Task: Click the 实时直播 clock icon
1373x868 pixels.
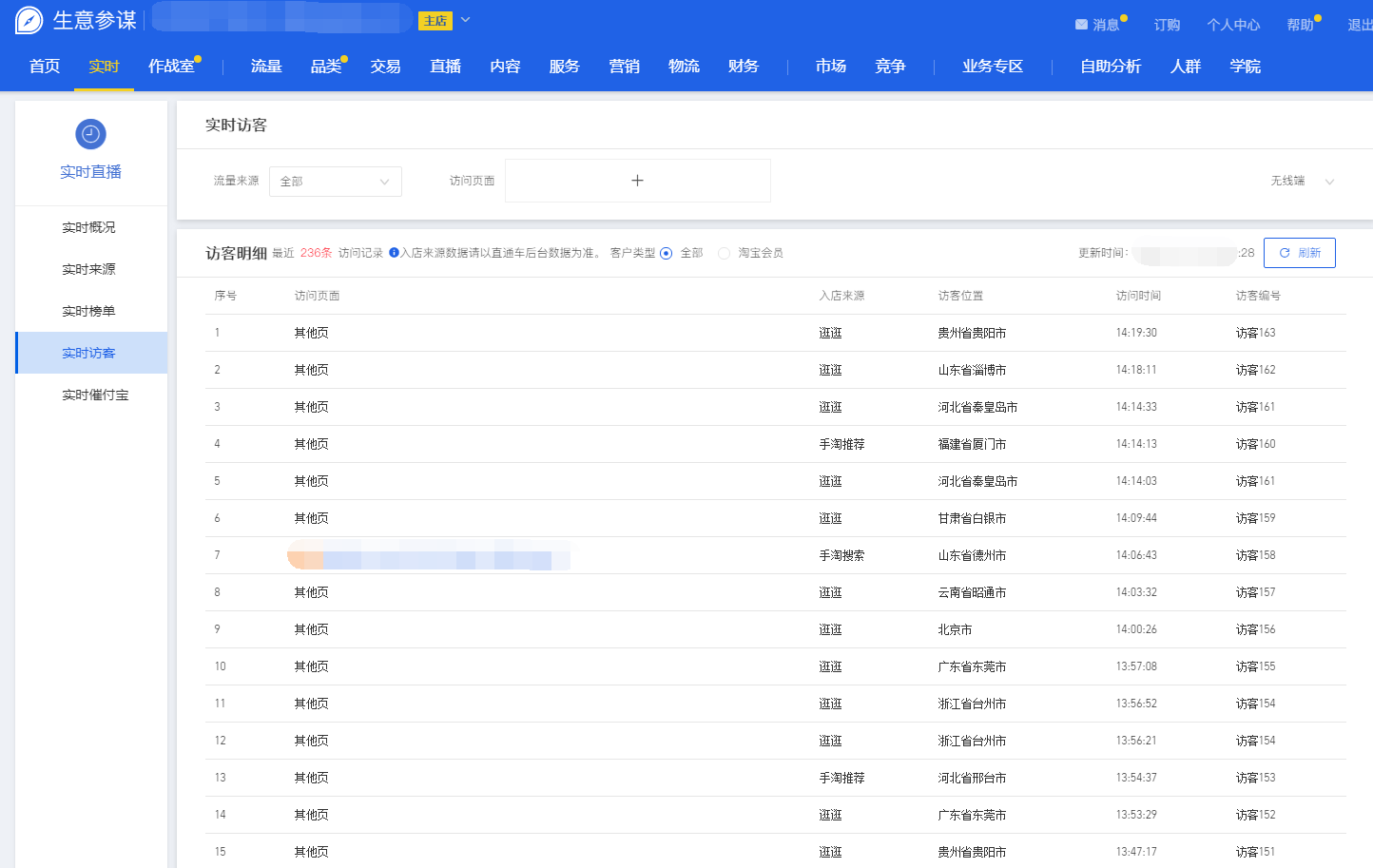Action: pos(90,134)
